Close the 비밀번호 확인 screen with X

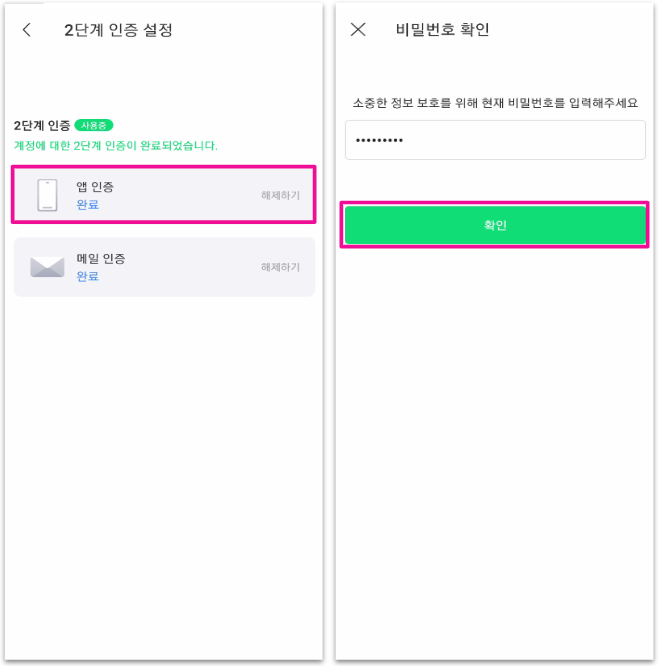click(x=358, y=30)
